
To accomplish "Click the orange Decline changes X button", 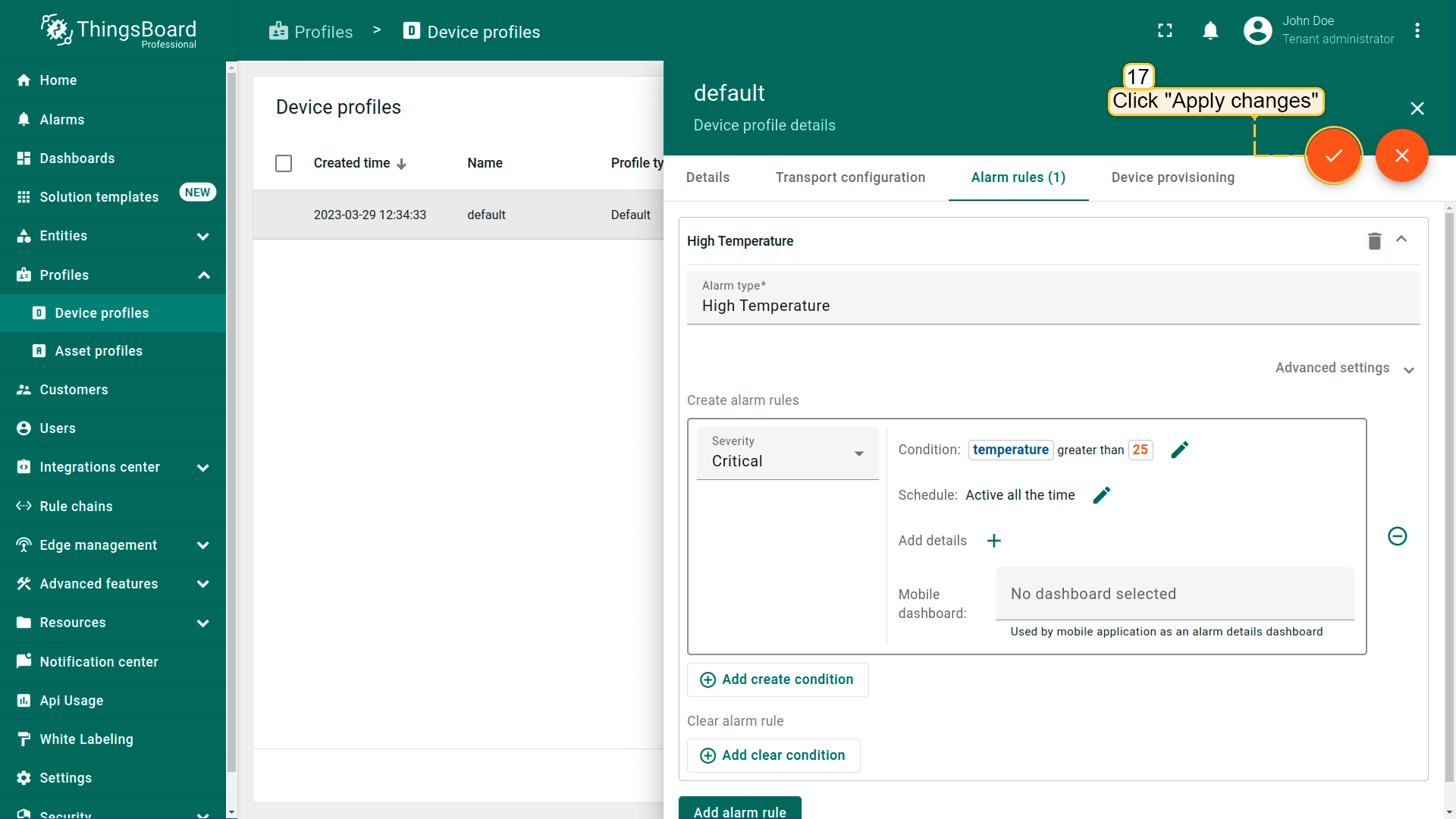I will coord(1401,155).
